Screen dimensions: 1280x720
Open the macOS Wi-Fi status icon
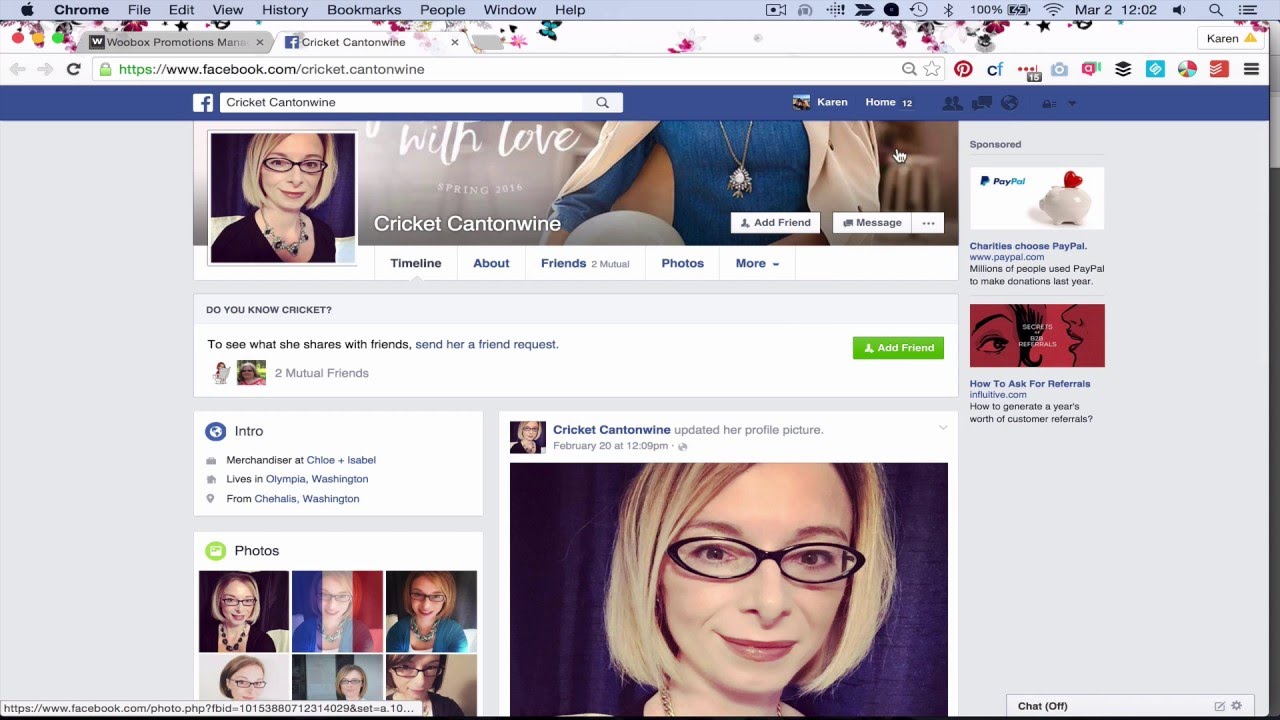click(x=1053, y=10)
